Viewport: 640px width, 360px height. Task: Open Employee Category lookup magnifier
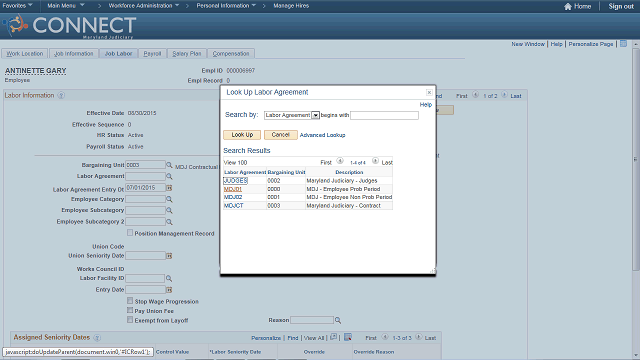[x=169, y=199]
